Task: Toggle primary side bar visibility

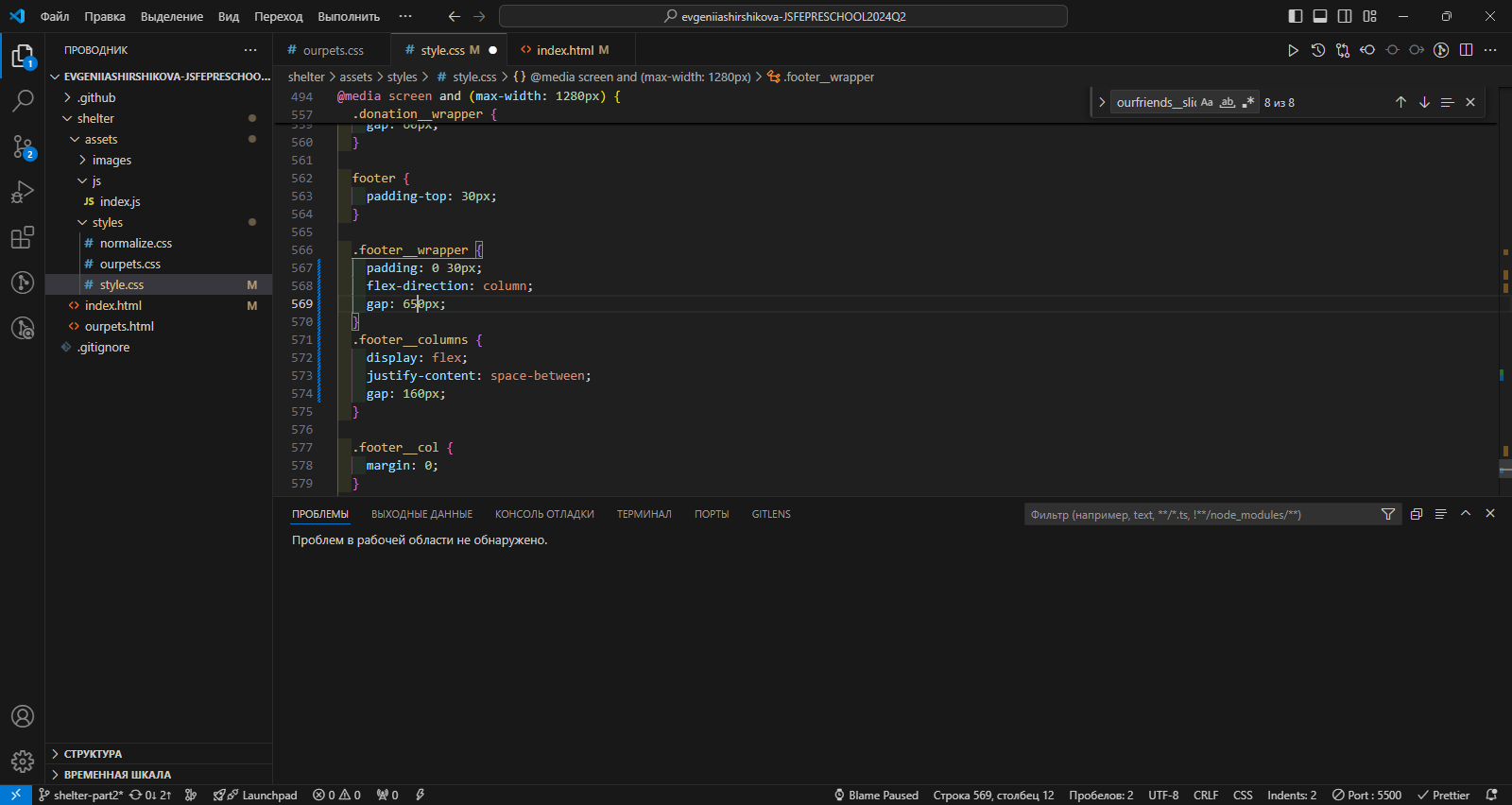Action: point(1296,16)
